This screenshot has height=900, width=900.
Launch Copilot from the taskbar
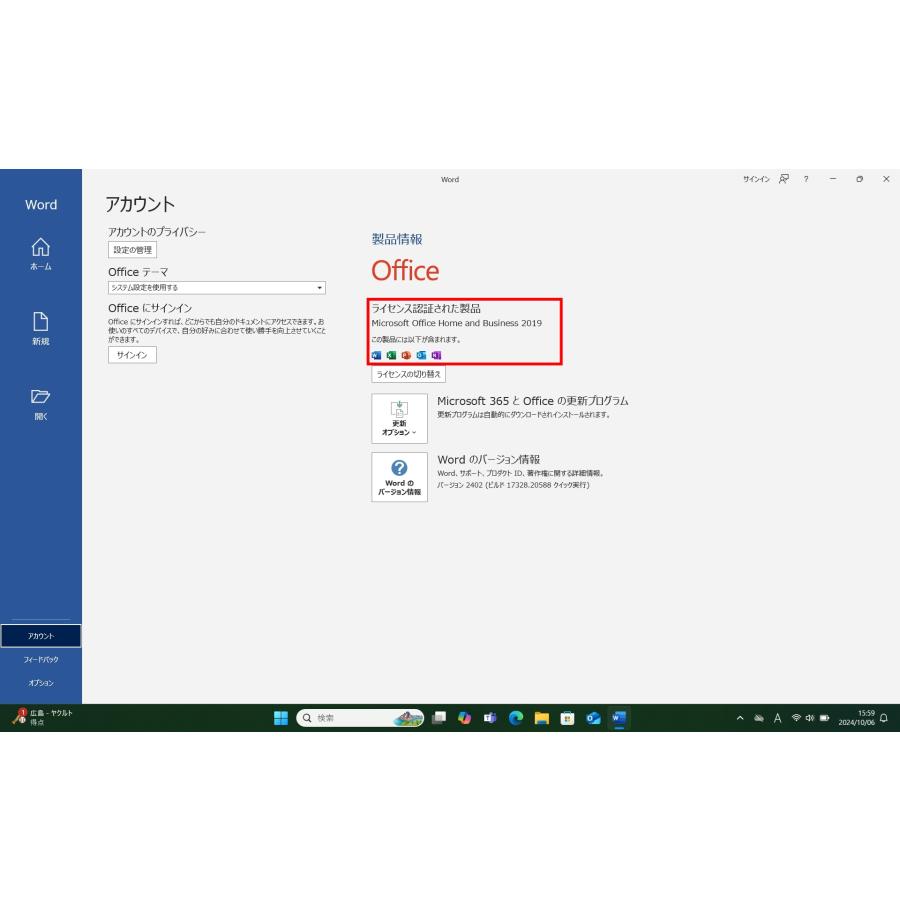tap(464, 718)
